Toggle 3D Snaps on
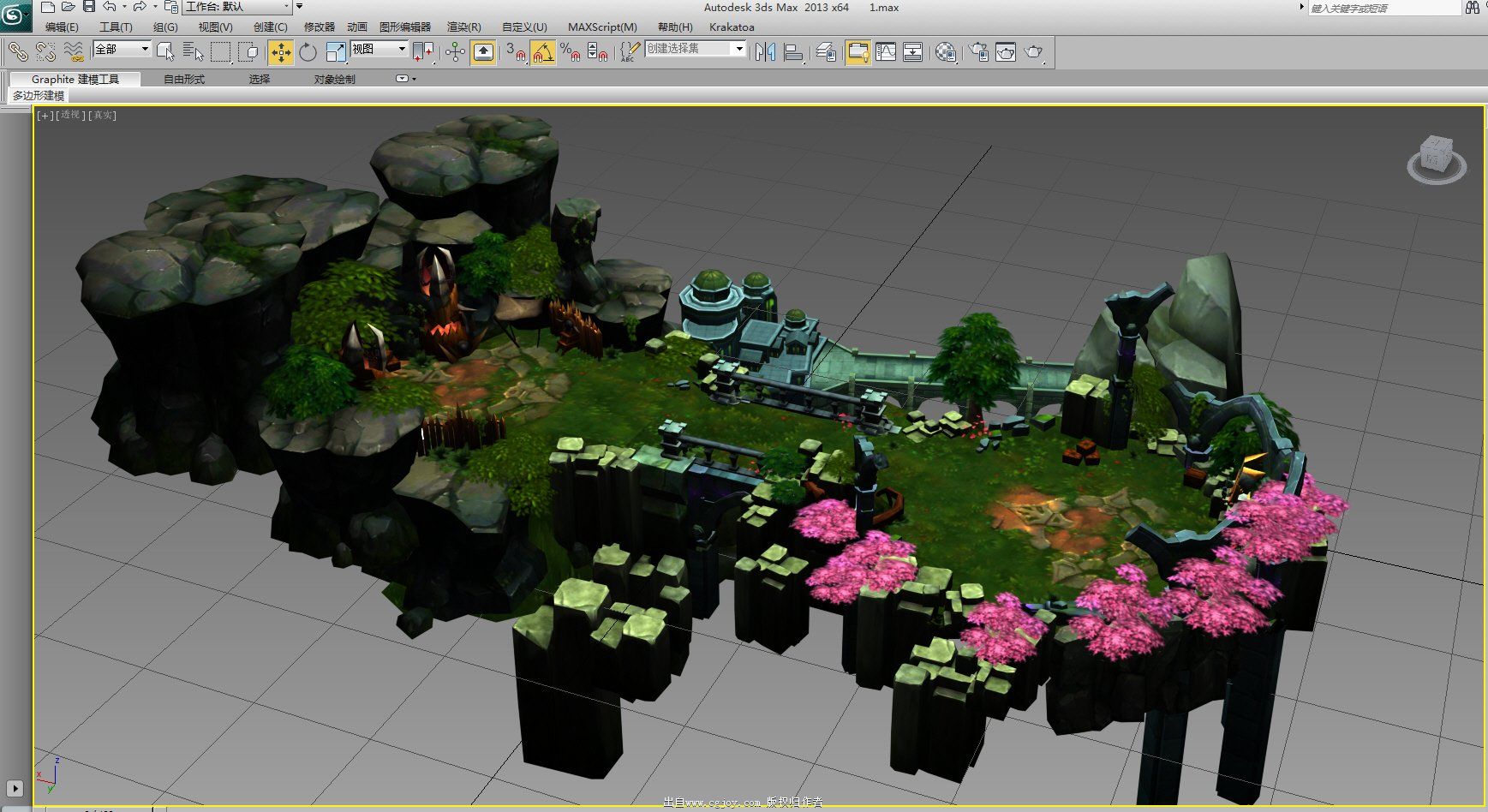The height and width of the screenshot is (812, 1488). [x=515, y=52]
